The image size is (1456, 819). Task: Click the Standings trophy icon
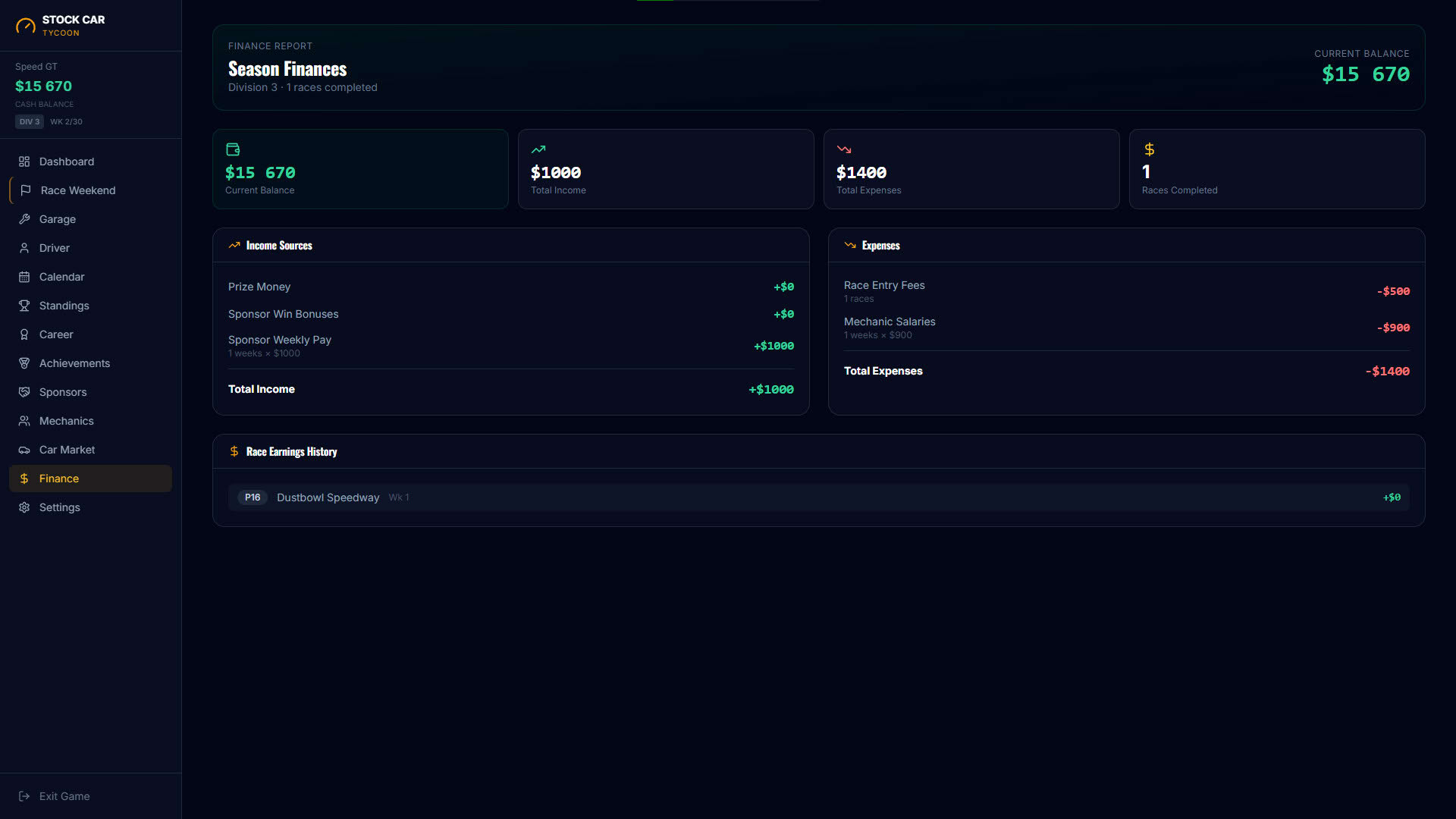pos(24,306)
